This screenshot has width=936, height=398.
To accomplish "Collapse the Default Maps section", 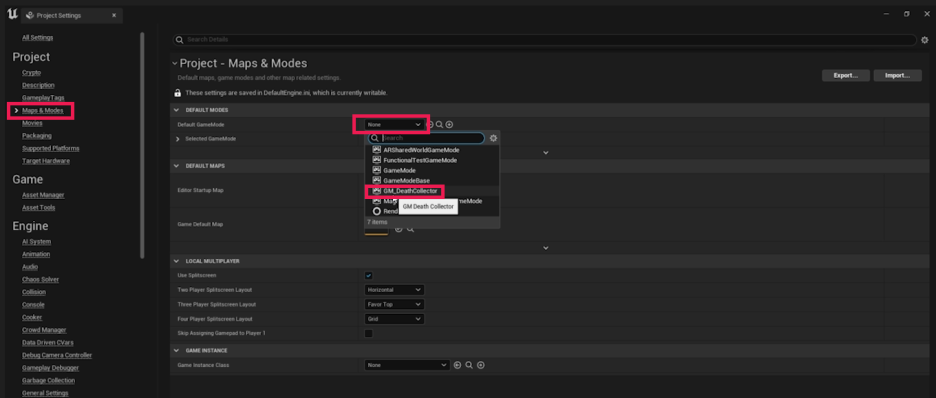I will 177,166.
